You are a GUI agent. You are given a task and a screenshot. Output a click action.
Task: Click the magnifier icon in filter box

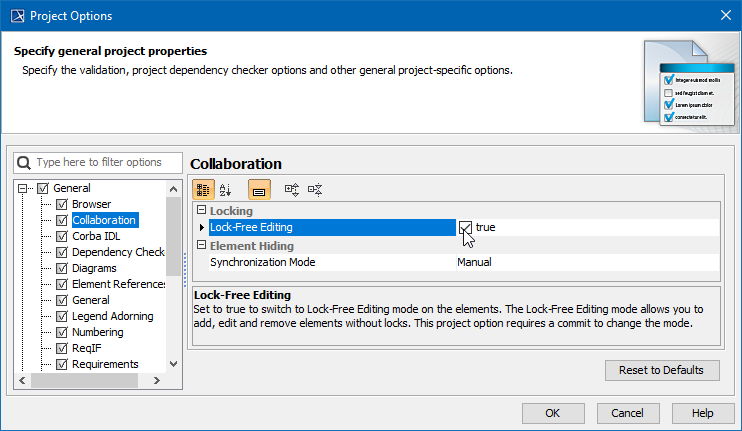coord(24,162)
